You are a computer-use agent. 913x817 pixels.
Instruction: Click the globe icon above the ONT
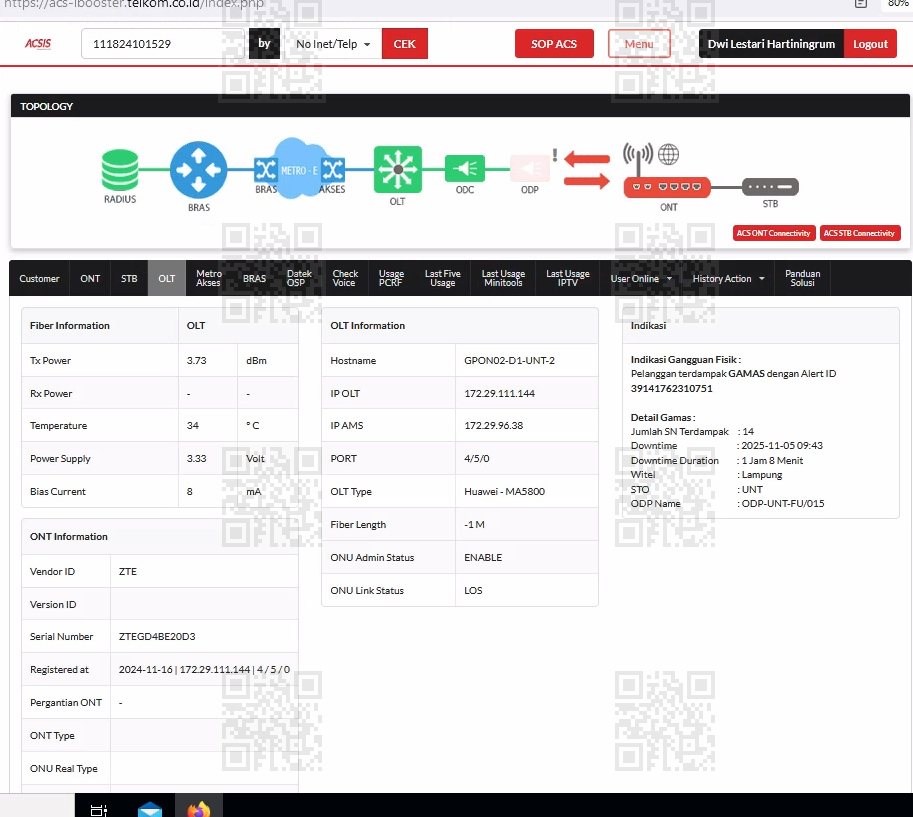click(x=668, y=154)
